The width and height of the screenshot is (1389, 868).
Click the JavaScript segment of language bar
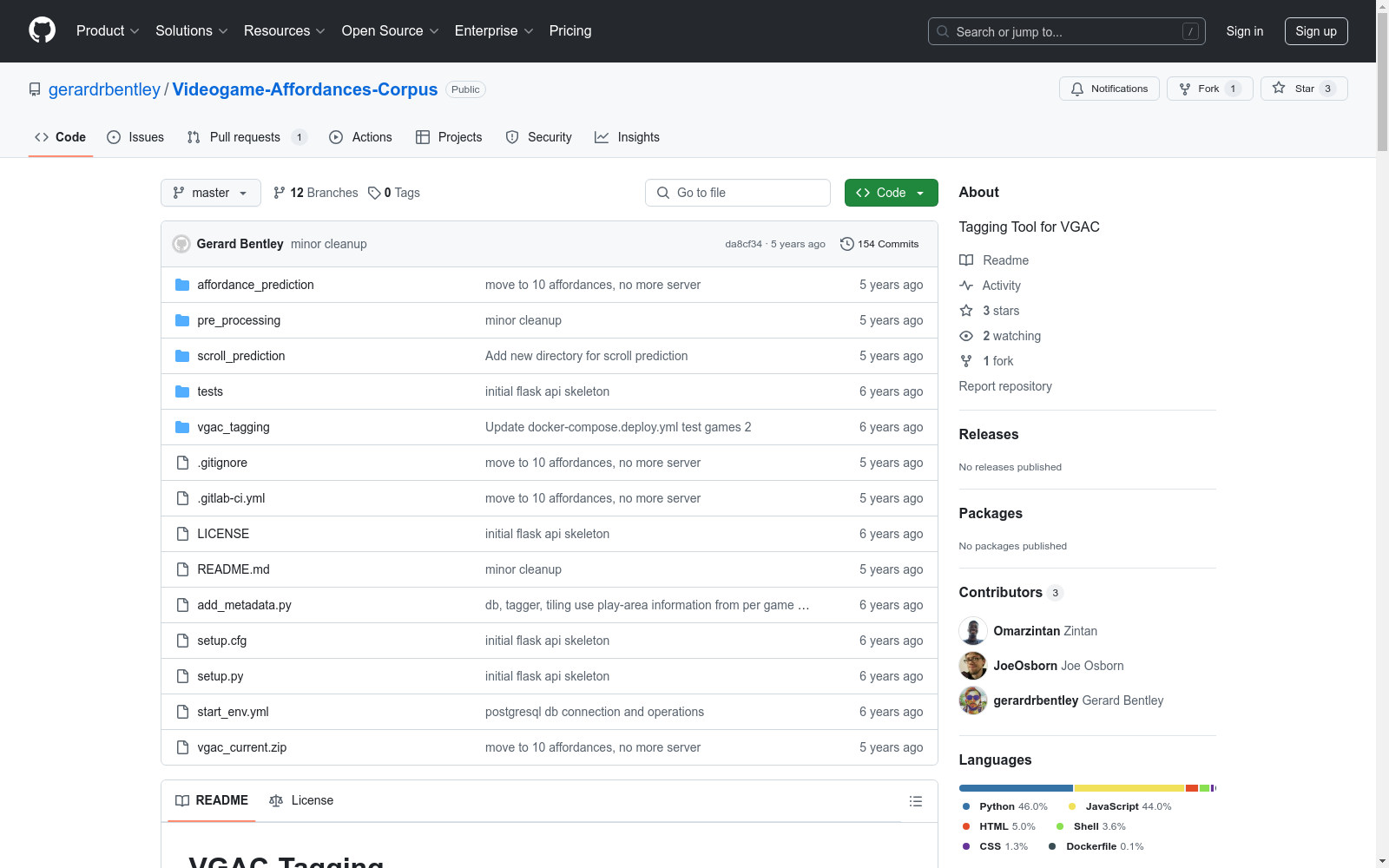[x=1129, y=788]
